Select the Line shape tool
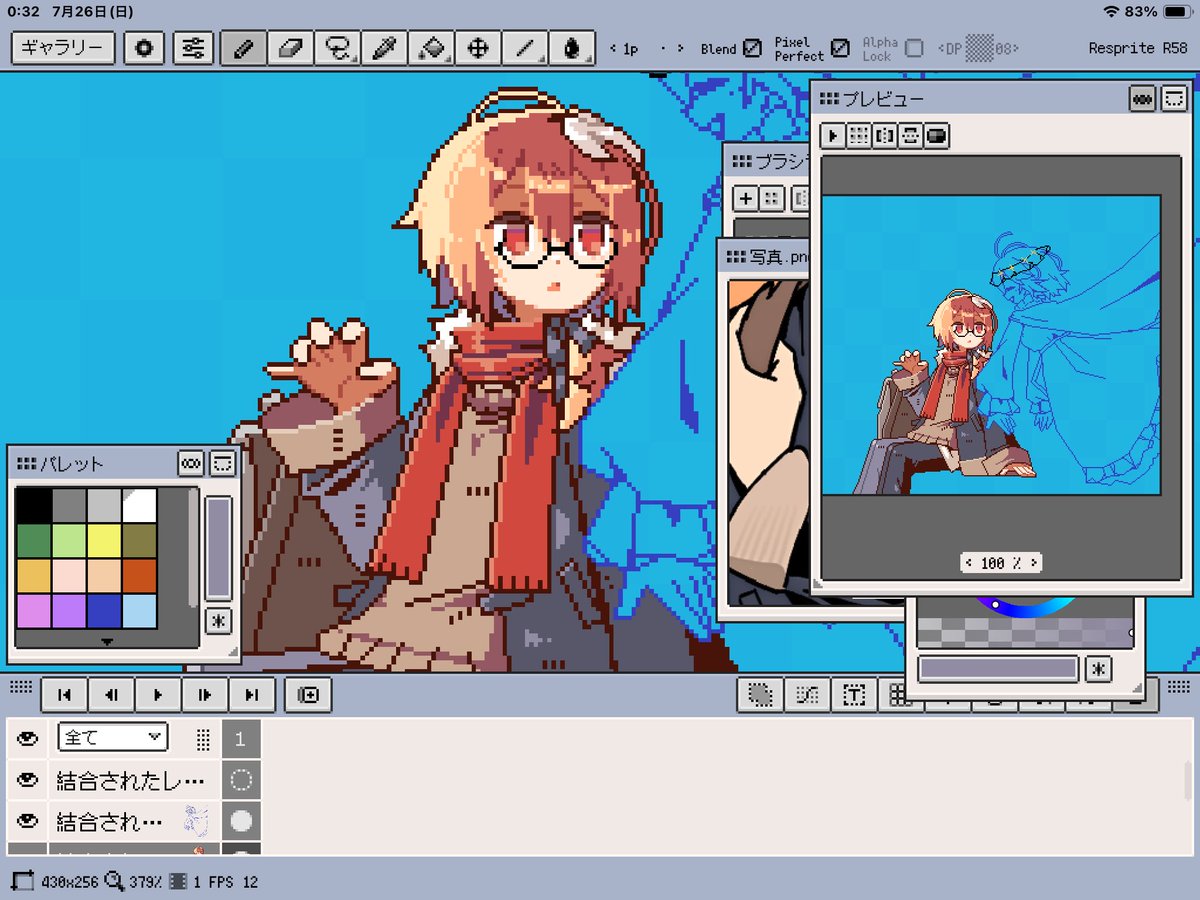Screen dimensions: 1200x900 coord(525,48)
